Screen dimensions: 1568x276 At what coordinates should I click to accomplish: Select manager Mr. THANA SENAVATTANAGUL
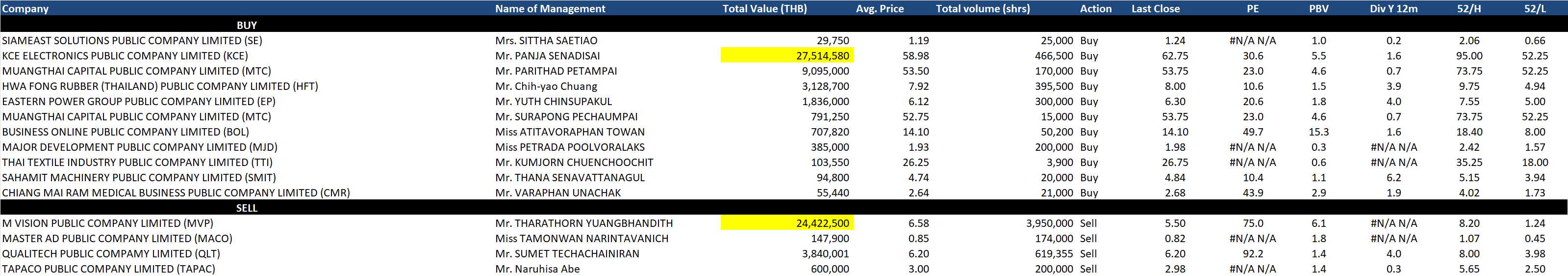click(570, 177)
